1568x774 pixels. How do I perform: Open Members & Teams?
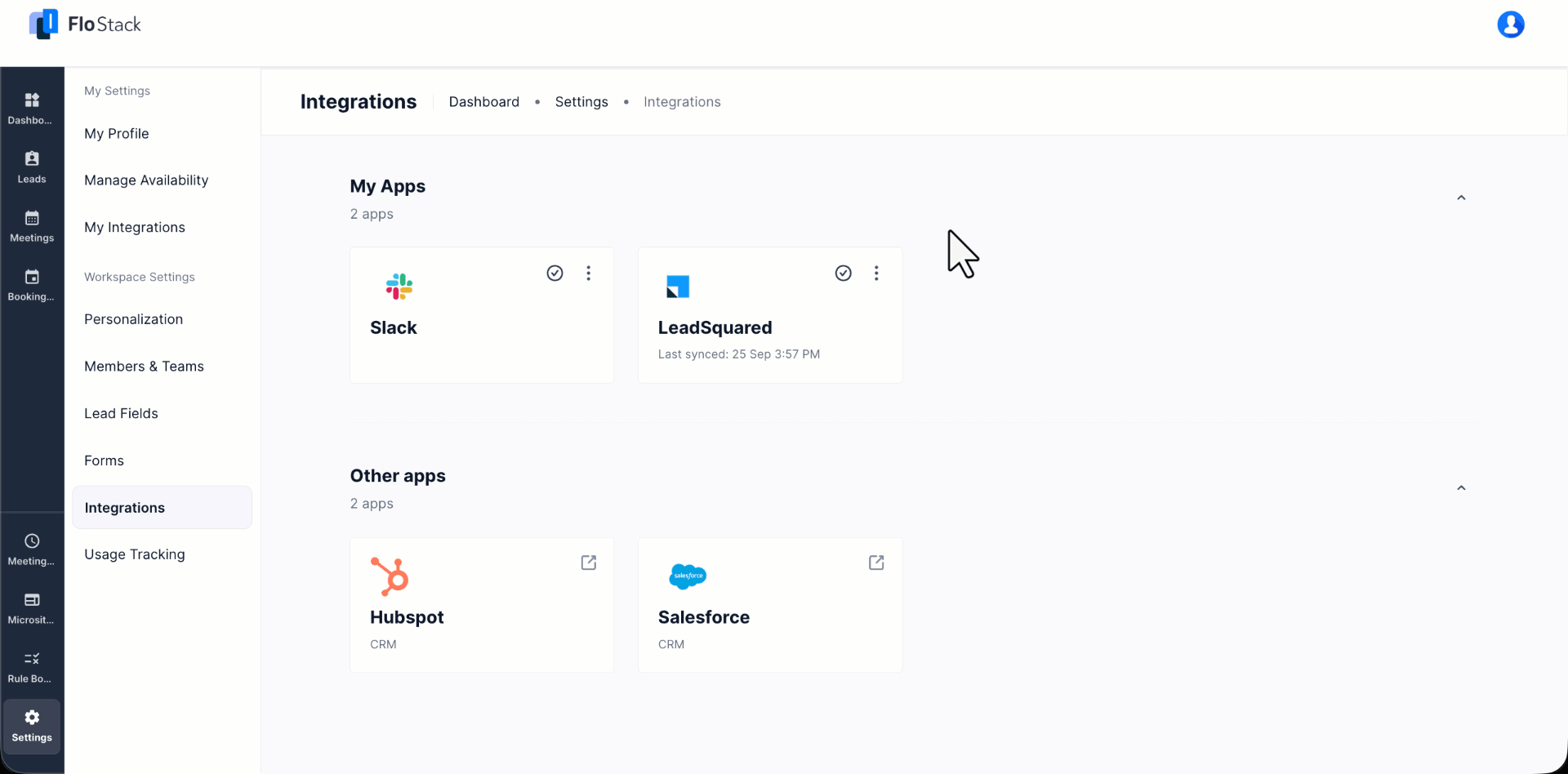(144, 367)
